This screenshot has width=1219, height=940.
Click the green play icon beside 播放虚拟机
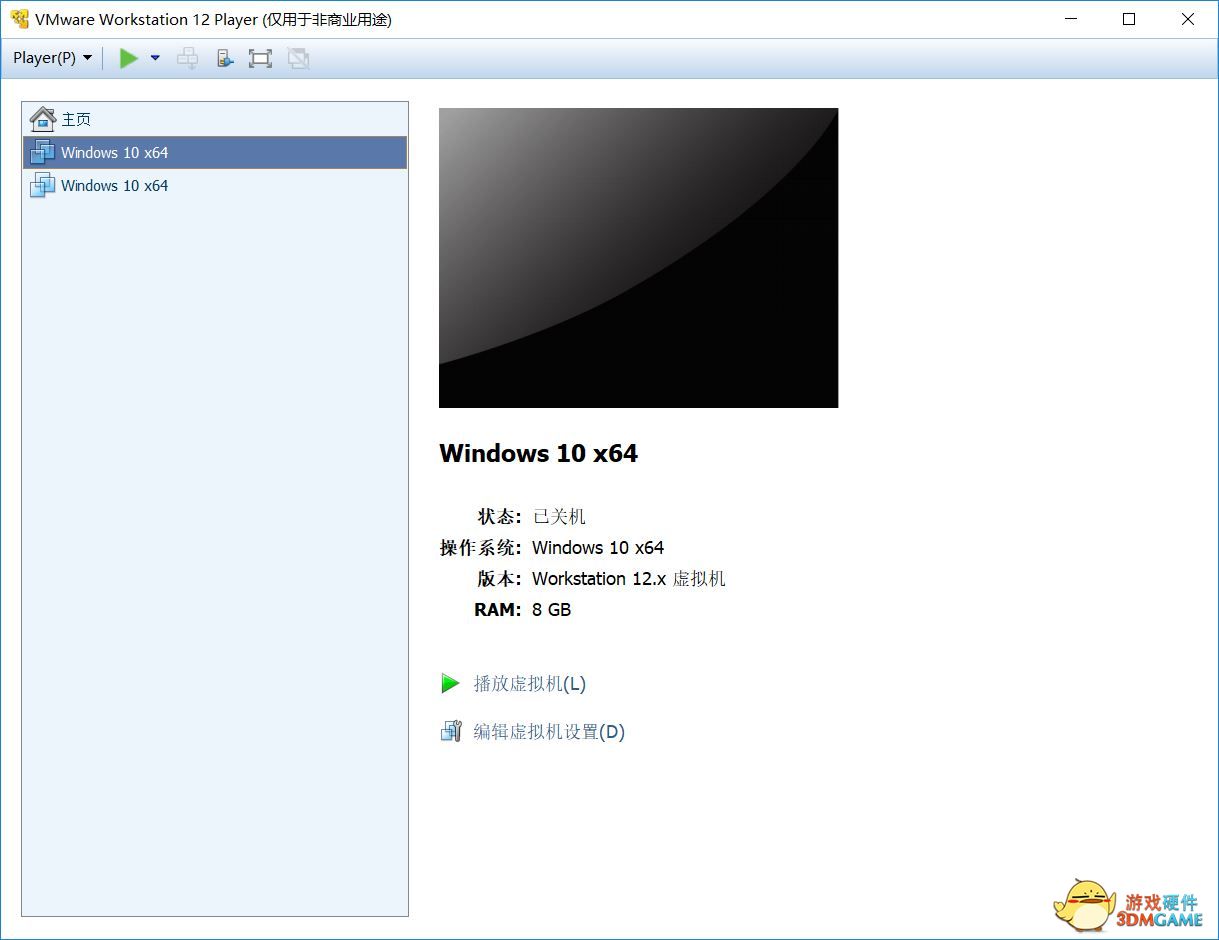point(450,684)
